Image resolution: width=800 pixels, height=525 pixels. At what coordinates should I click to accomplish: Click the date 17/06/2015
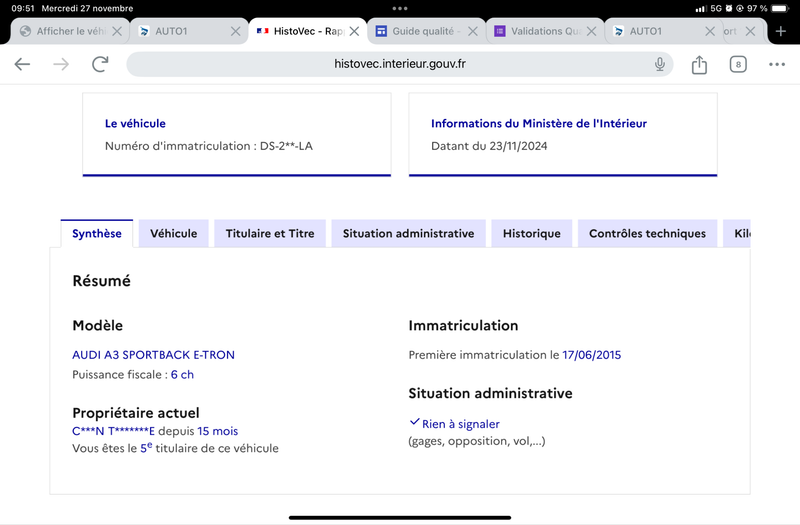pyautogui.click(x=592, y=355)
